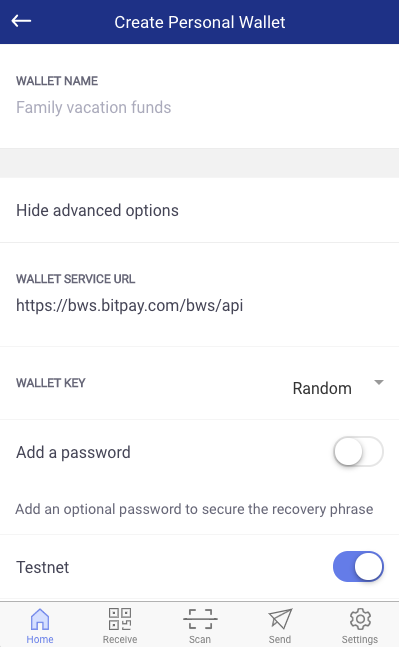Tap the WALLET NAME heading label
This screenshot has width=399, height=647.
57,81
